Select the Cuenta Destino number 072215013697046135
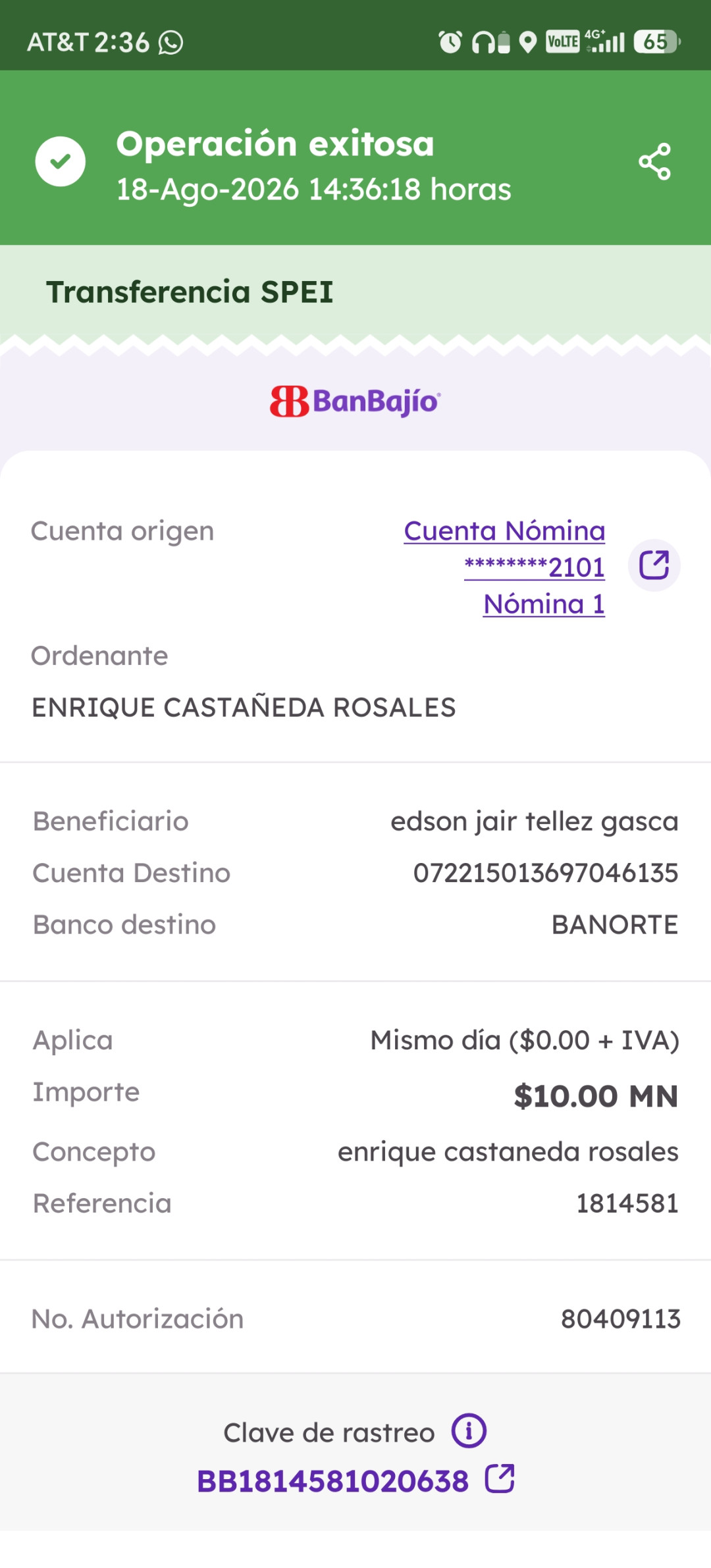 point(546,873)
